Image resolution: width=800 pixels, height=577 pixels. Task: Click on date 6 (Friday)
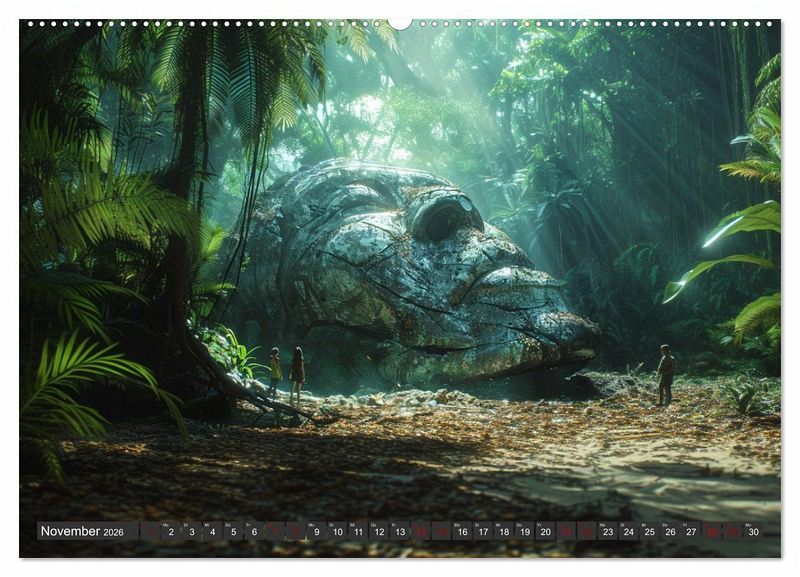coord(253,532)
